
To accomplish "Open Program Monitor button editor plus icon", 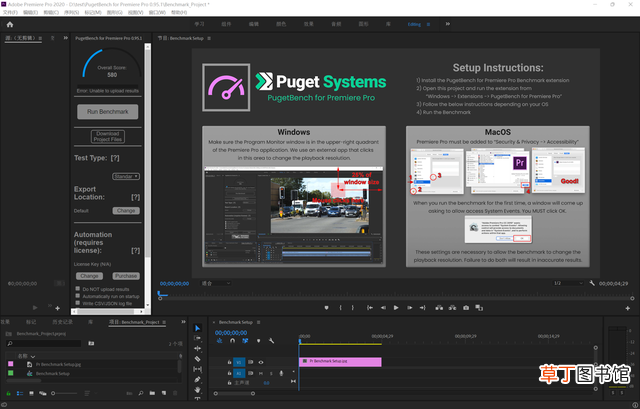I will tap(628, 308).
